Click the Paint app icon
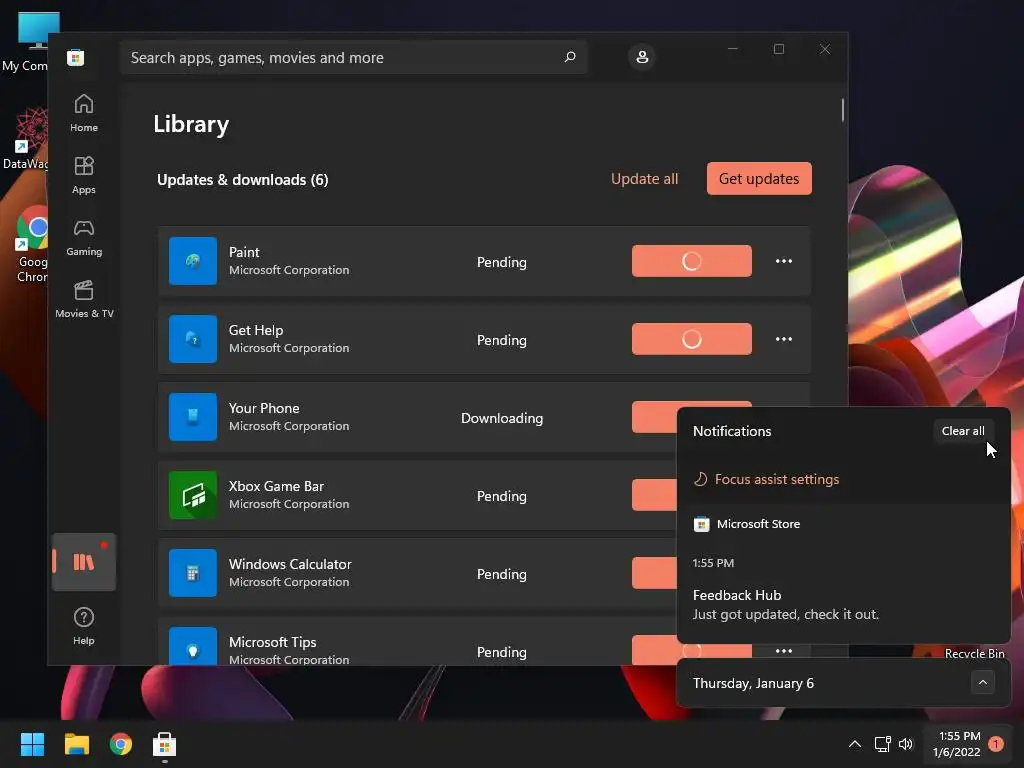Screen dimensions: 1024x768 193,261
